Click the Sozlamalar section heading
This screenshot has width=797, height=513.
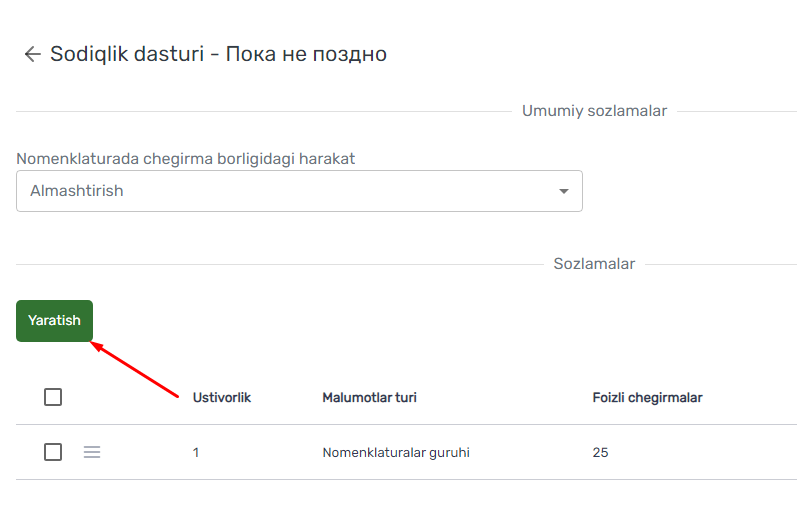(x=594, y=264)
